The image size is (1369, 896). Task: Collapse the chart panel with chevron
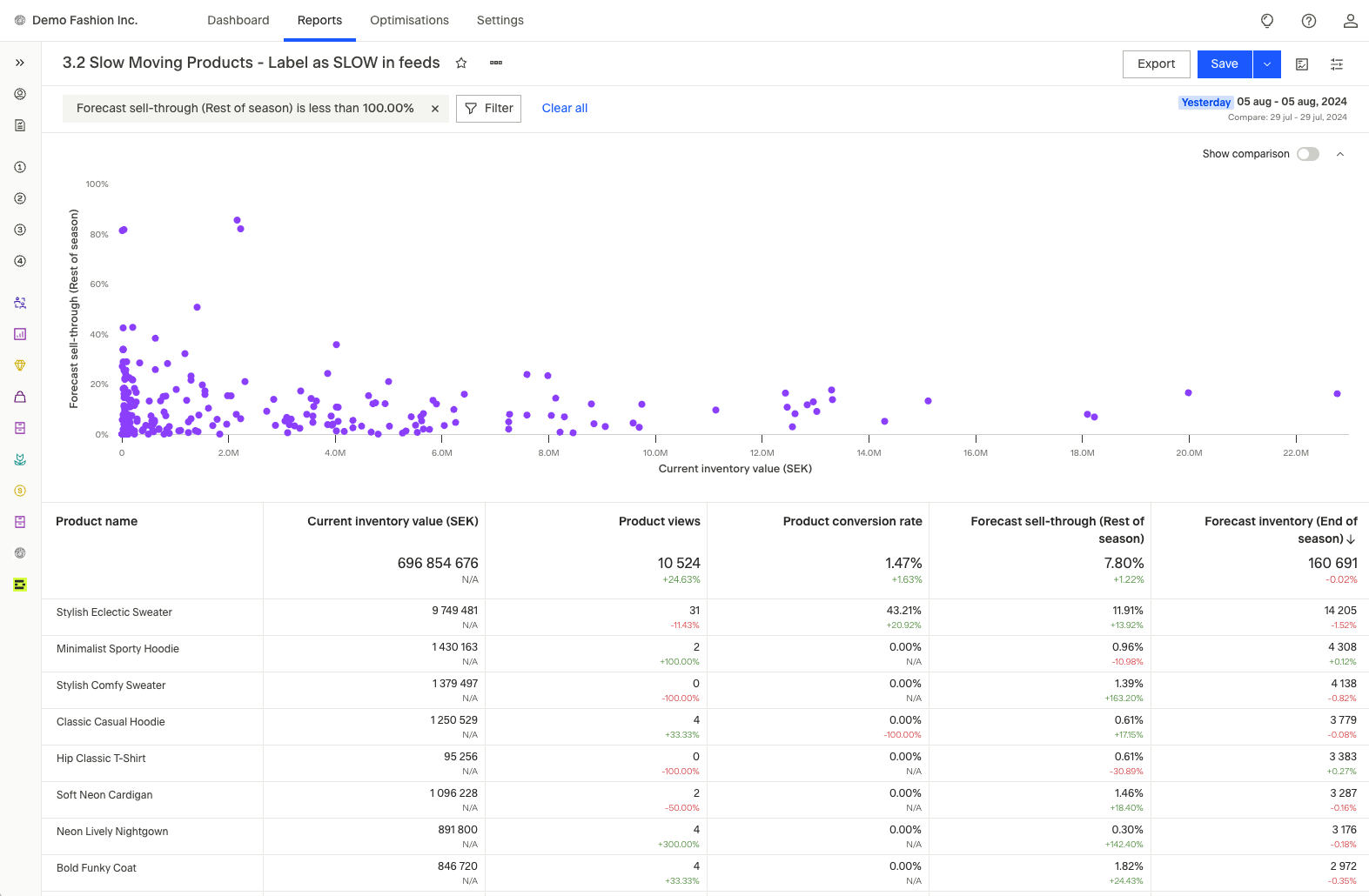[x=1340, y=154]
